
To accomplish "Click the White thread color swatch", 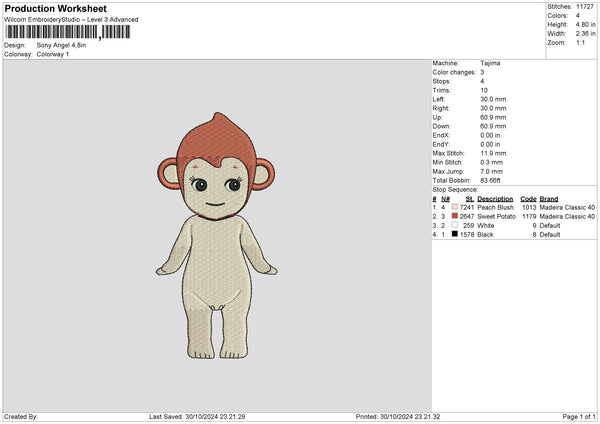I will pyautogui.click(x=456, y=225).
